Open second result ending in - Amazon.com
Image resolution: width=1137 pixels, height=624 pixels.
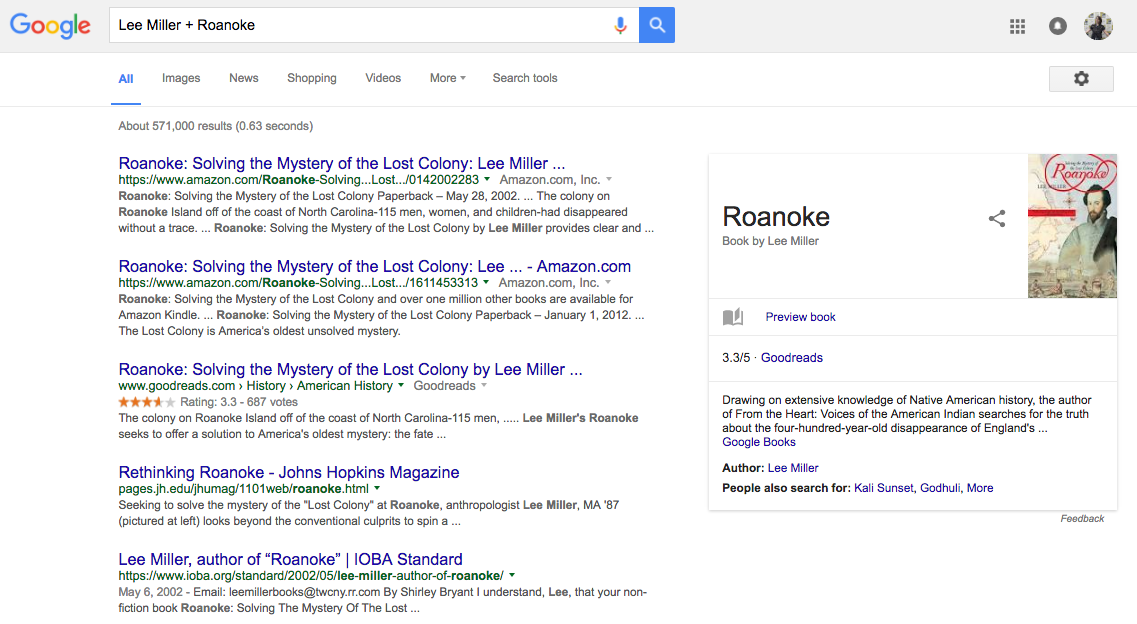pos(375,266)
